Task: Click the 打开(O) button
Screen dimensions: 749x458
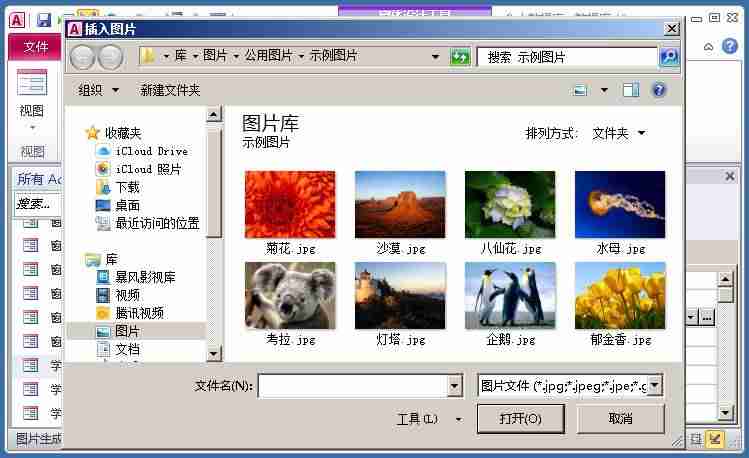Action: [x=520, y=419]
